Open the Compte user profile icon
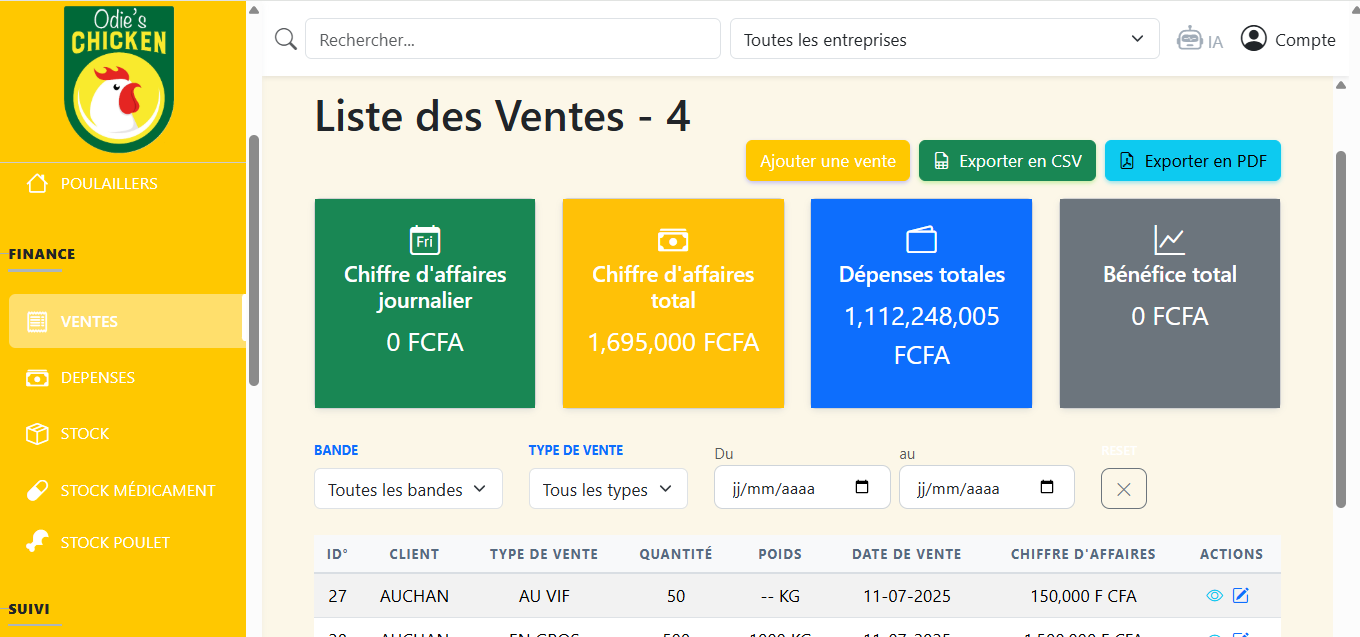This screenshot has height=637, width=1360. [1253, 39]
